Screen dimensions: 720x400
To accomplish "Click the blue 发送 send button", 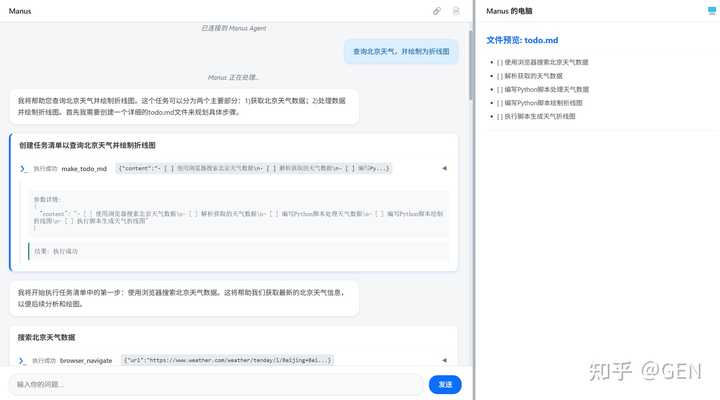I will (x=445, y=384).
